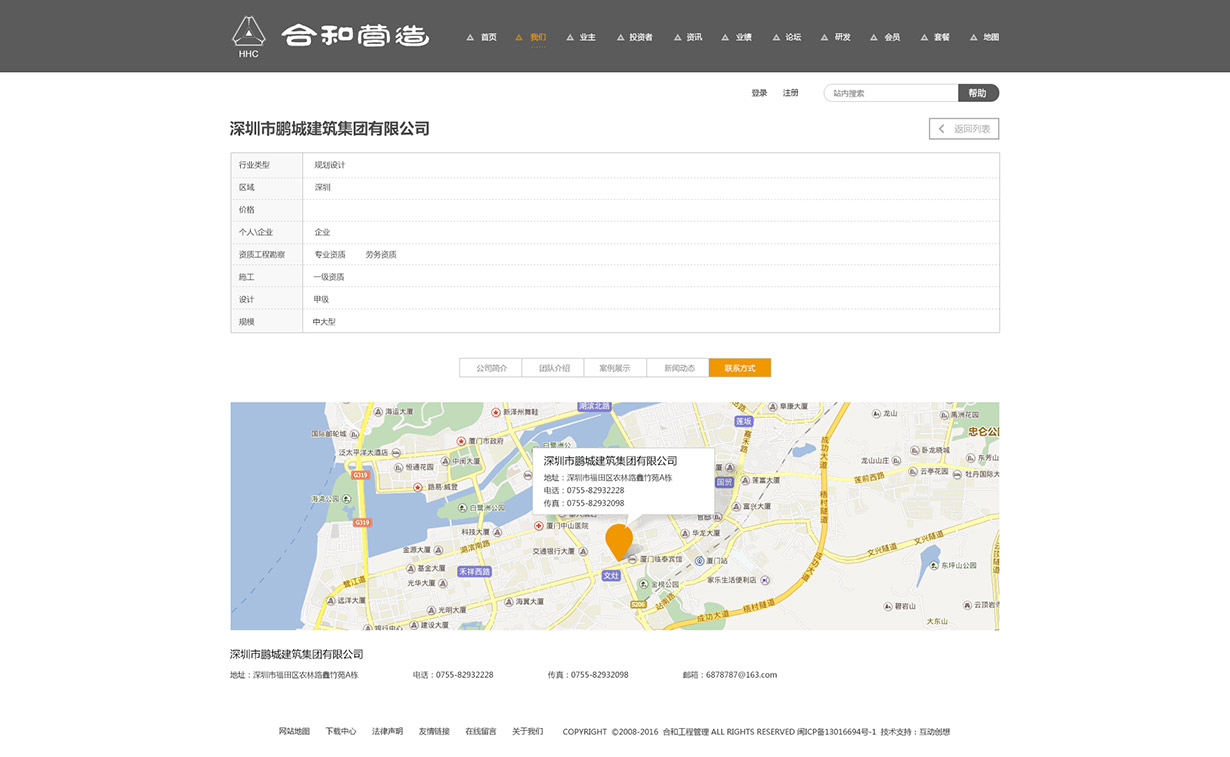Click the 中大型 value in 规模 row
Image resolution: width=1230 pixels, height=757 pixels.
click(325, 322)
